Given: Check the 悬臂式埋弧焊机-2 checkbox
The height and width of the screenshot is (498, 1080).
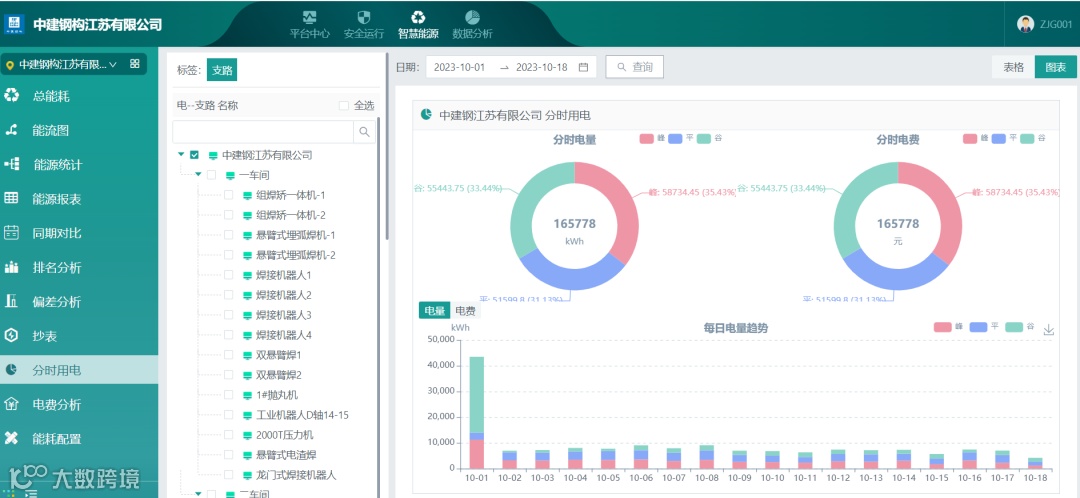Looking at the screenshot, I should pos(229,255).
